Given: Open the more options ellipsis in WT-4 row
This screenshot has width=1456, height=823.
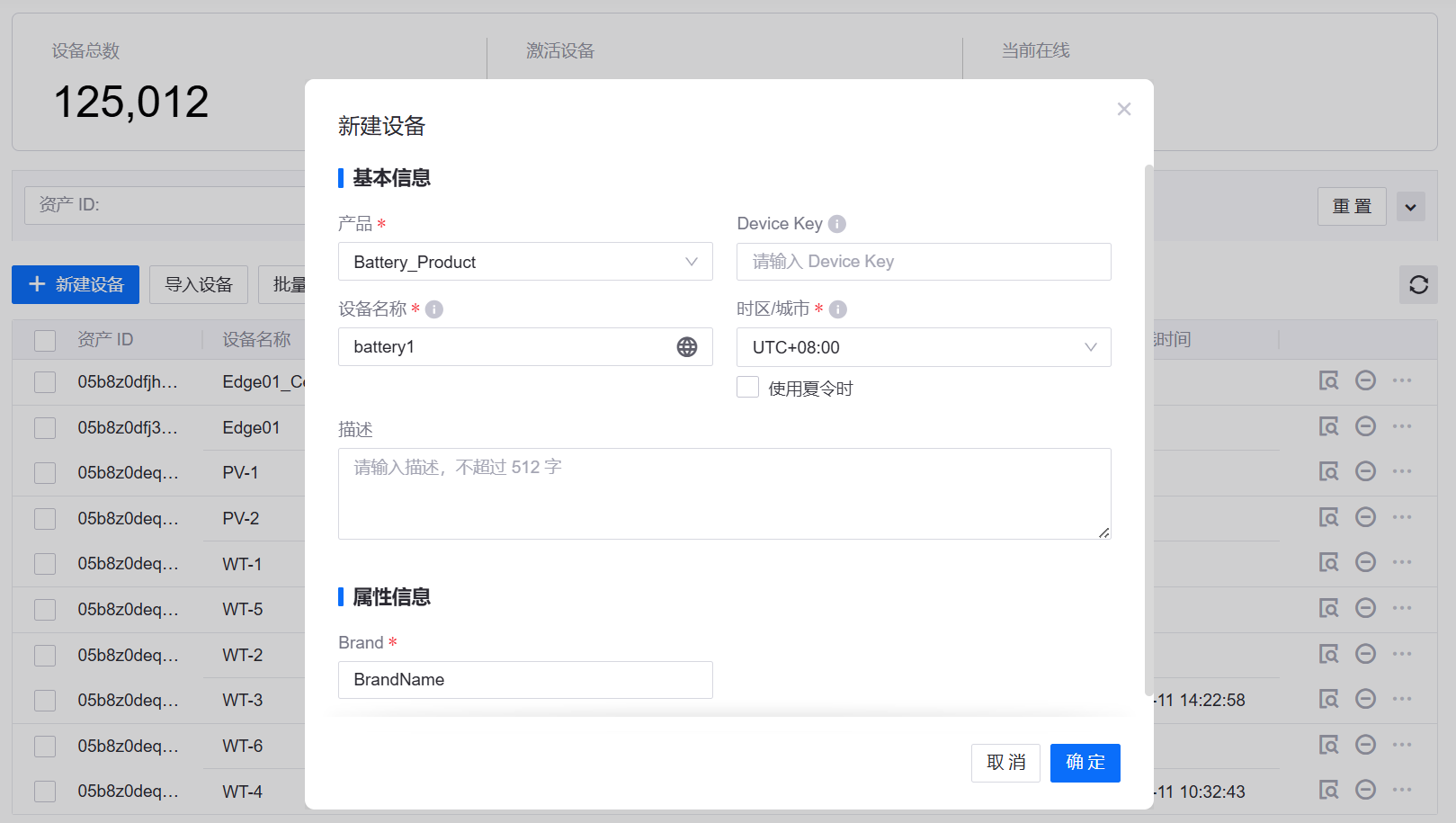Looking at the screenshot, I should (x=1402, y=790).
